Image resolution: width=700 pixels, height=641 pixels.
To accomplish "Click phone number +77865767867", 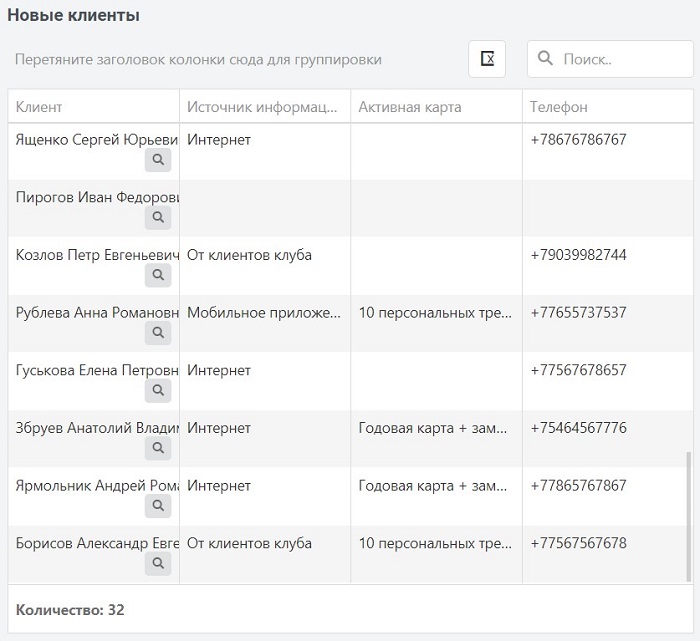I will point(578,485).
